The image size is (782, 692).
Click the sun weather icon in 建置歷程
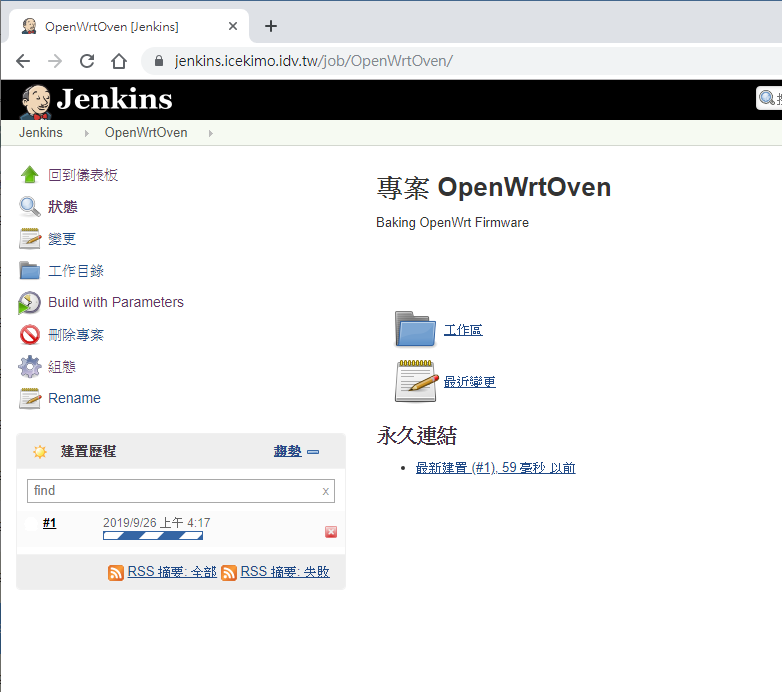click(x=39, y=452)
